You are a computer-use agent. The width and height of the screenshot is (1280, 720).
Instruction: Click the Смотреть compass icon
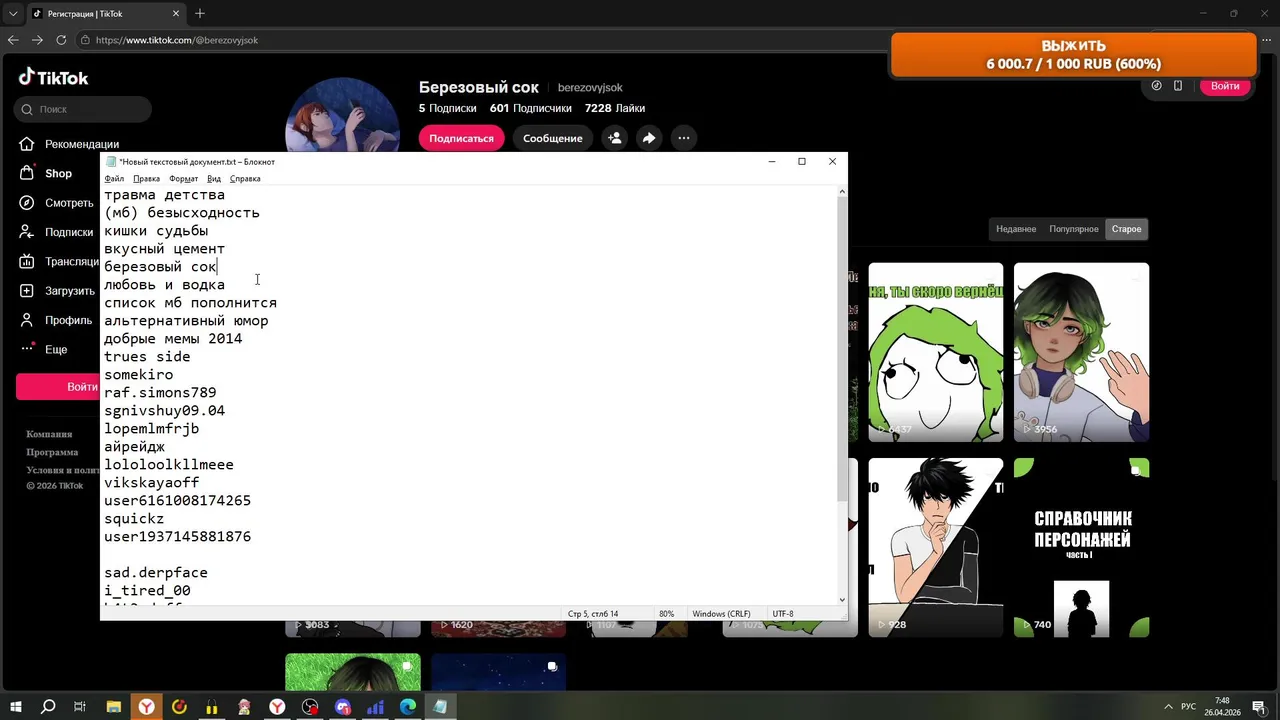(x=26, y=203)
